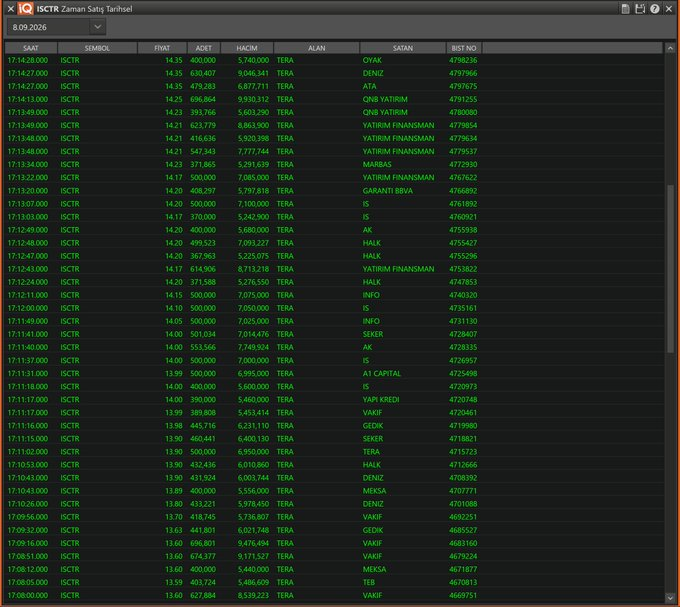
Task: Select price 13.80 cell
Action: pos(173,503)
